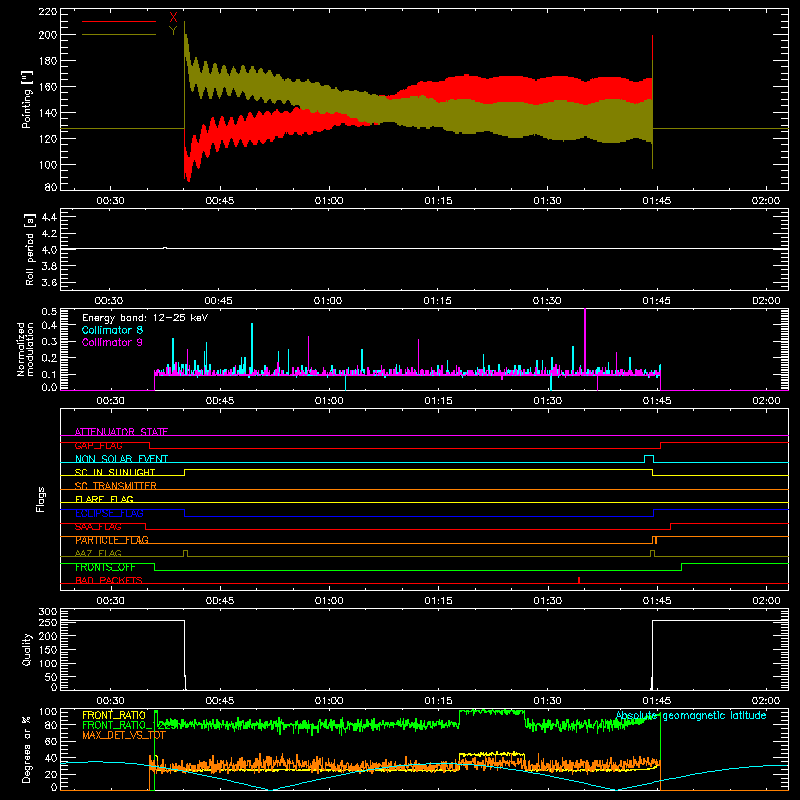Click the 00:45 time label under the Roll period panel
The height and width of the screenshot is (800, 800).
pos(219,301)
